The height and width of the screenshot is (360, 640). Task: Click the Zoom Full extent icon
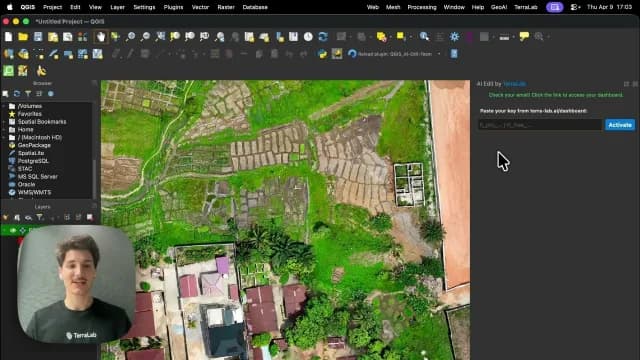(x=160, y=37)
